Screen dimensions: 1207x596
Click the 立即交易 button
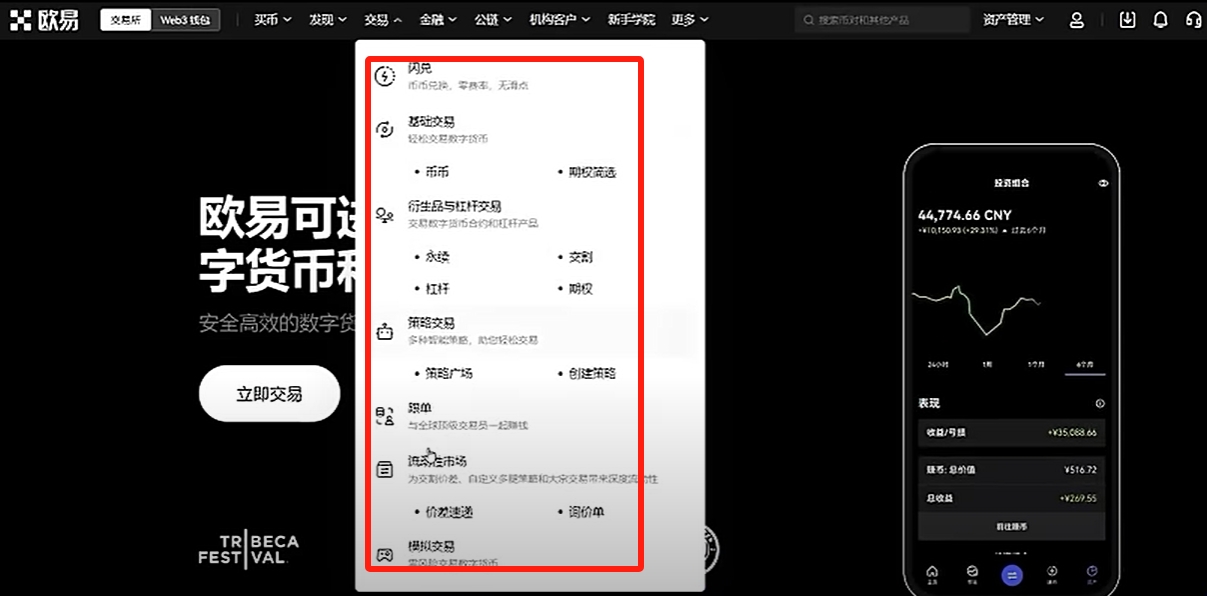269,394
